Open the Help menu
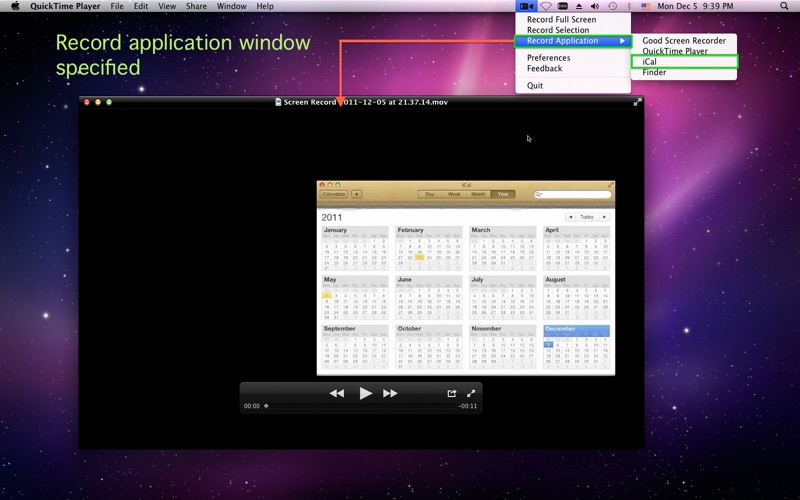800x500 pixels. [265, 6]
